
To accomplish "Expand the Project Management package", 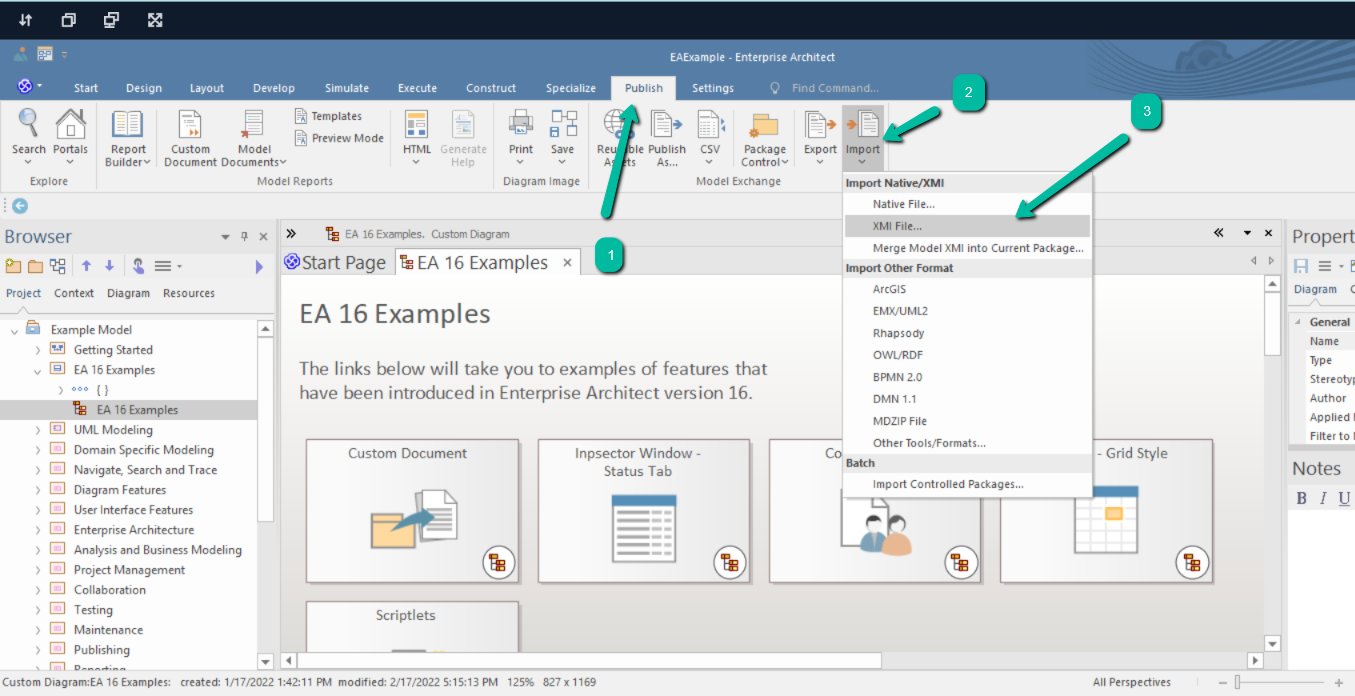I will [x=38, y=570].
